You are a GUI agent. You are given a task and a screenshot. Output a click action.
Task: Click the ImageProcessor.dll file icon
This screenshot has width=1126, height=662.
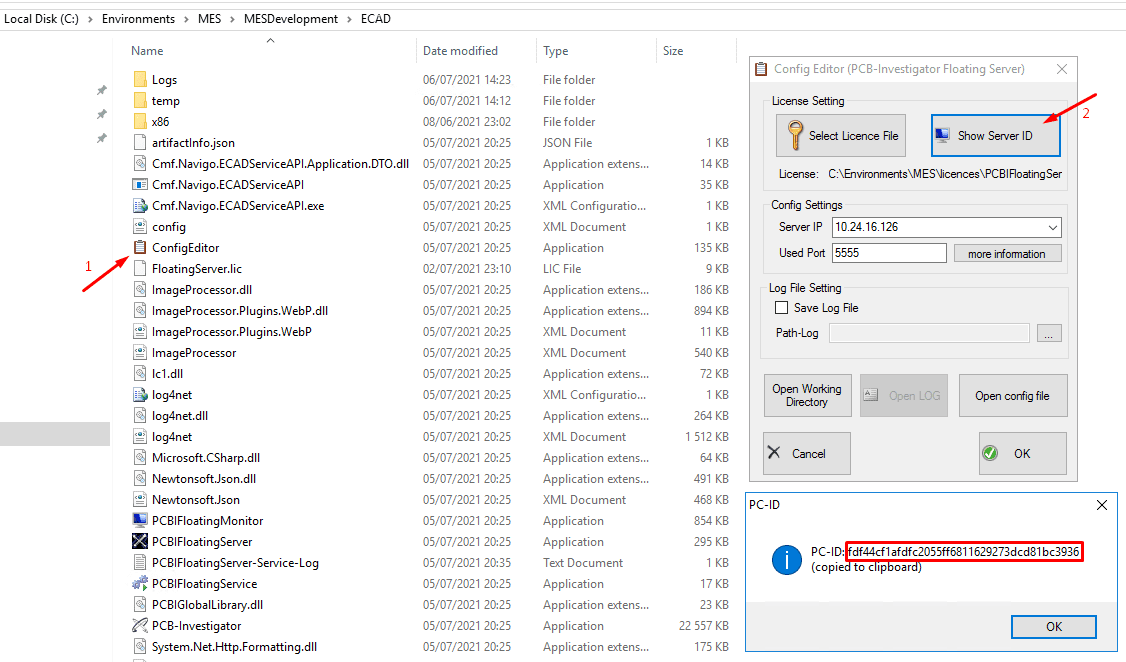point(140,289)
